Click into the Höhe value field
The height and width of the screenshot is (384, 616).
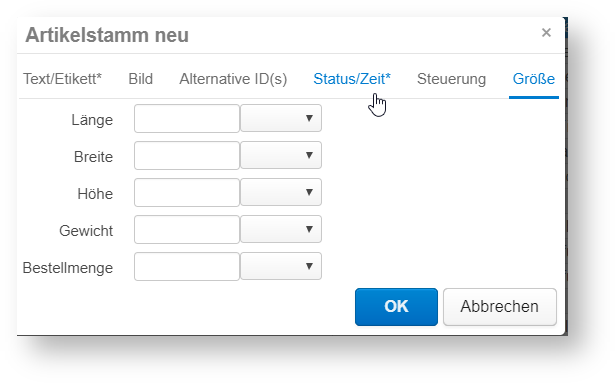tap(187, 192)
